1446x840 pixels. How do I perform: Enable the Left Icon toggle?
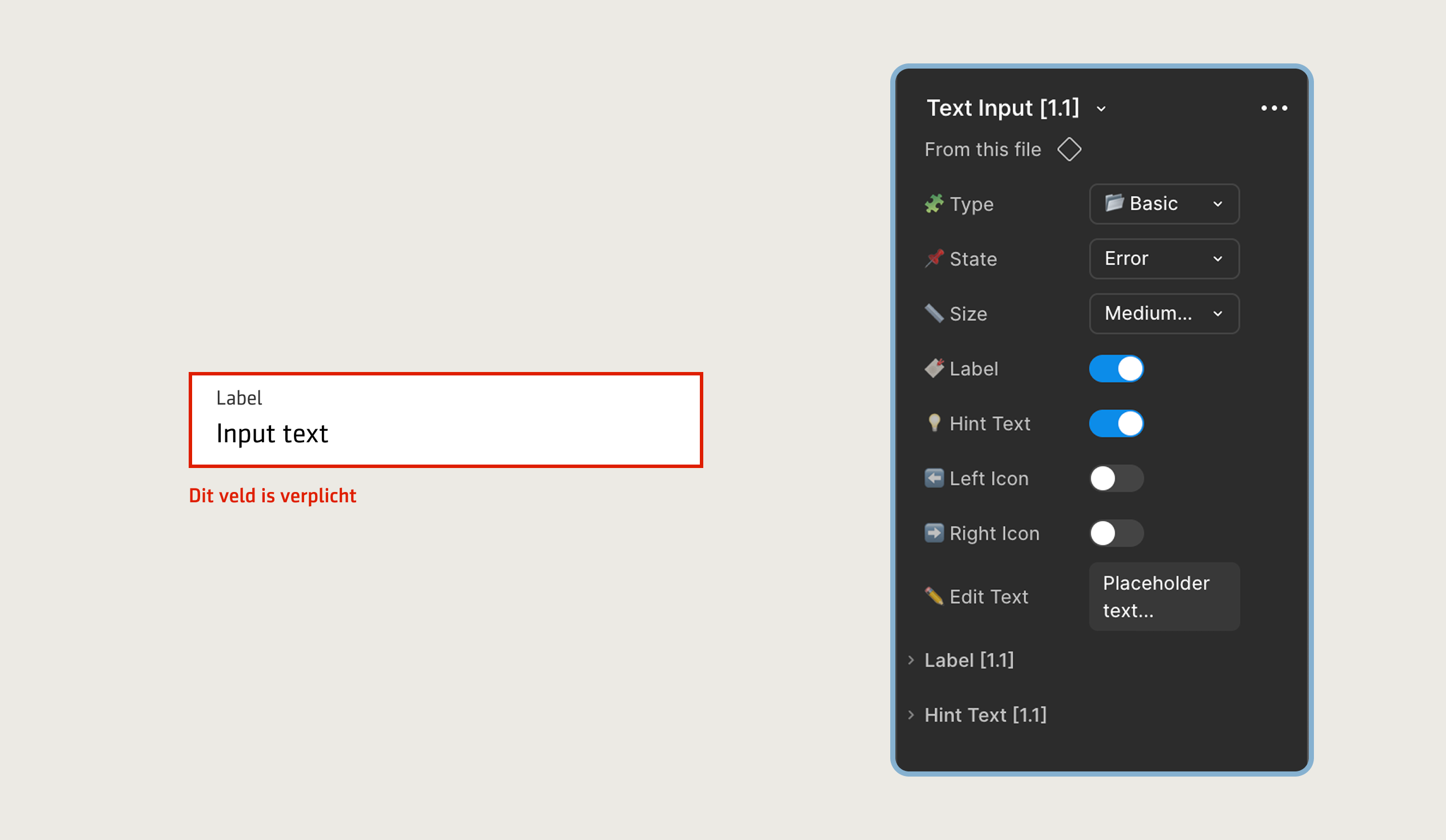click(1116, 478)
